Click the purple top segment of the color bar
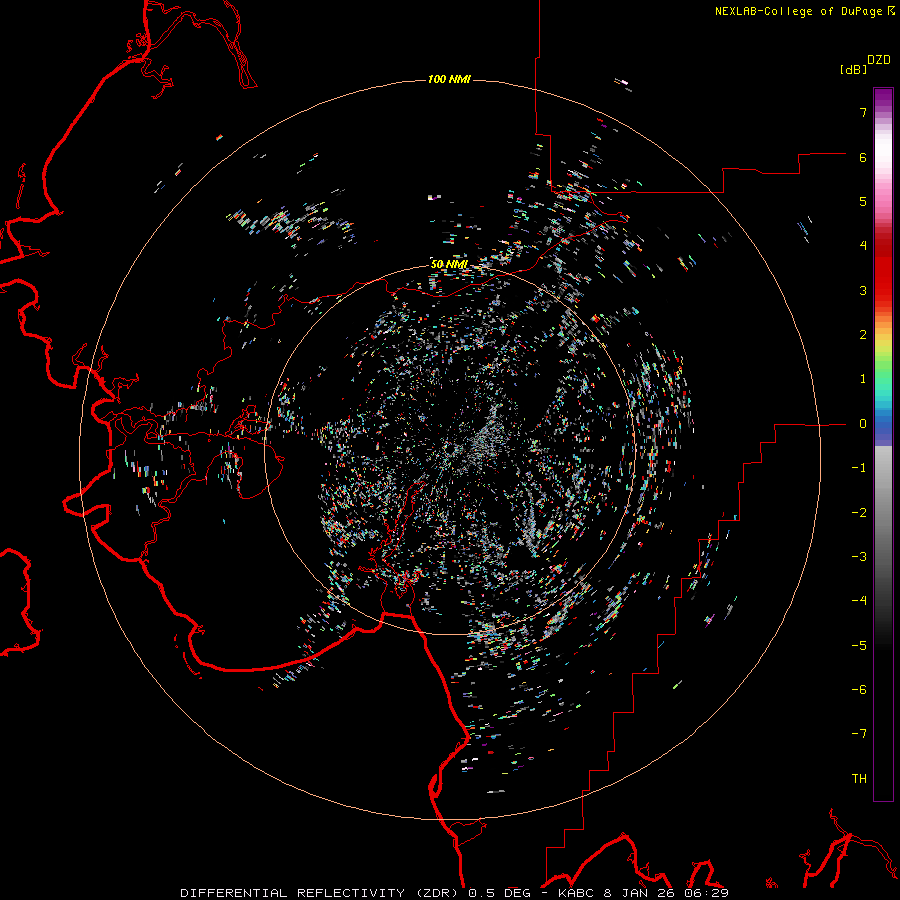The image size is (900, 900). pos(883,99)
